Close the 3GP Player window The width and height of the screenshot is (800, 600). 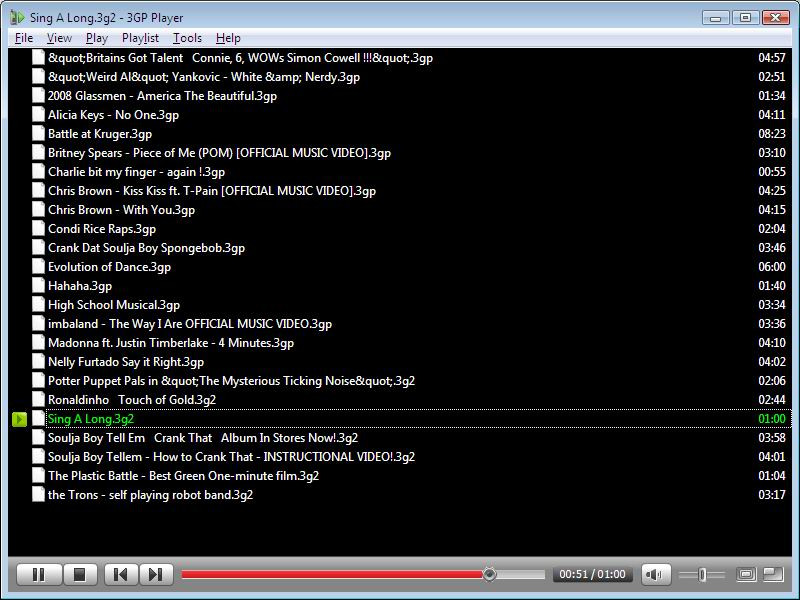tap(776, 18)
